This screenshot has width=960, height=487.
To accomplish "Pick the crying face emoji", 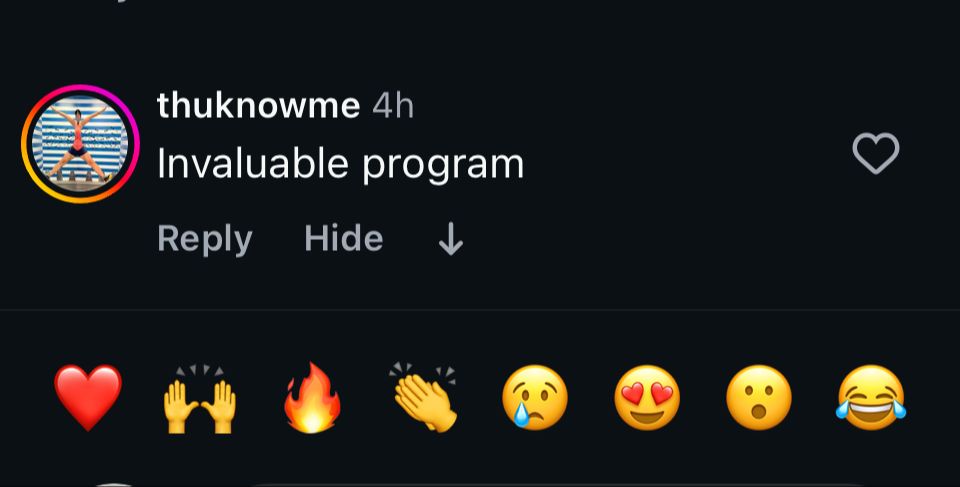I will tap(534, 397).
